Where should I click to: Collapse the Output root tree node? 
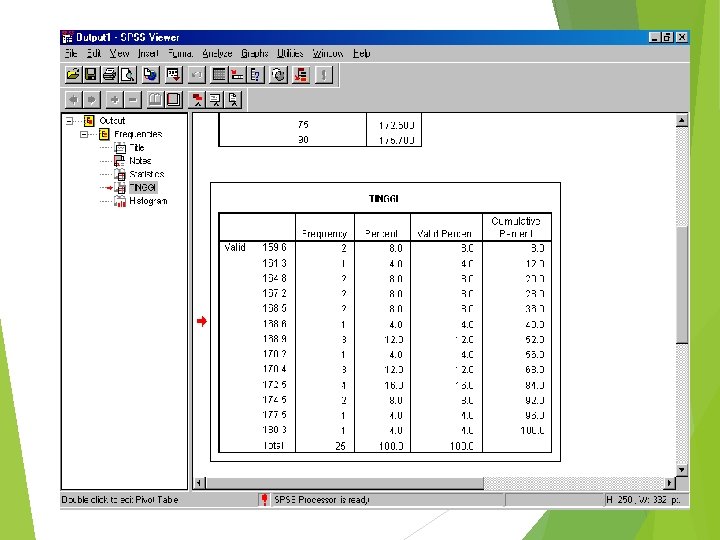(x=69, y=121)
